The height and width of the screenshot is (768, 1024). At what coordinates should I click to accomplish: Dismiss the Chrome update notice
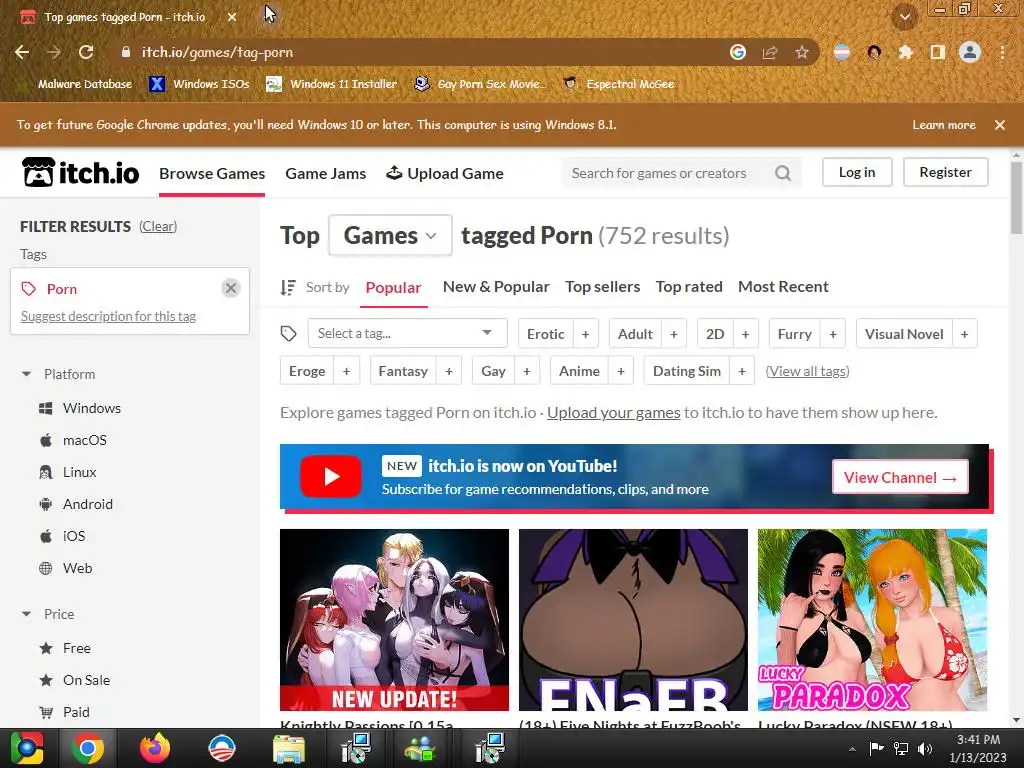coord(1000,125)
